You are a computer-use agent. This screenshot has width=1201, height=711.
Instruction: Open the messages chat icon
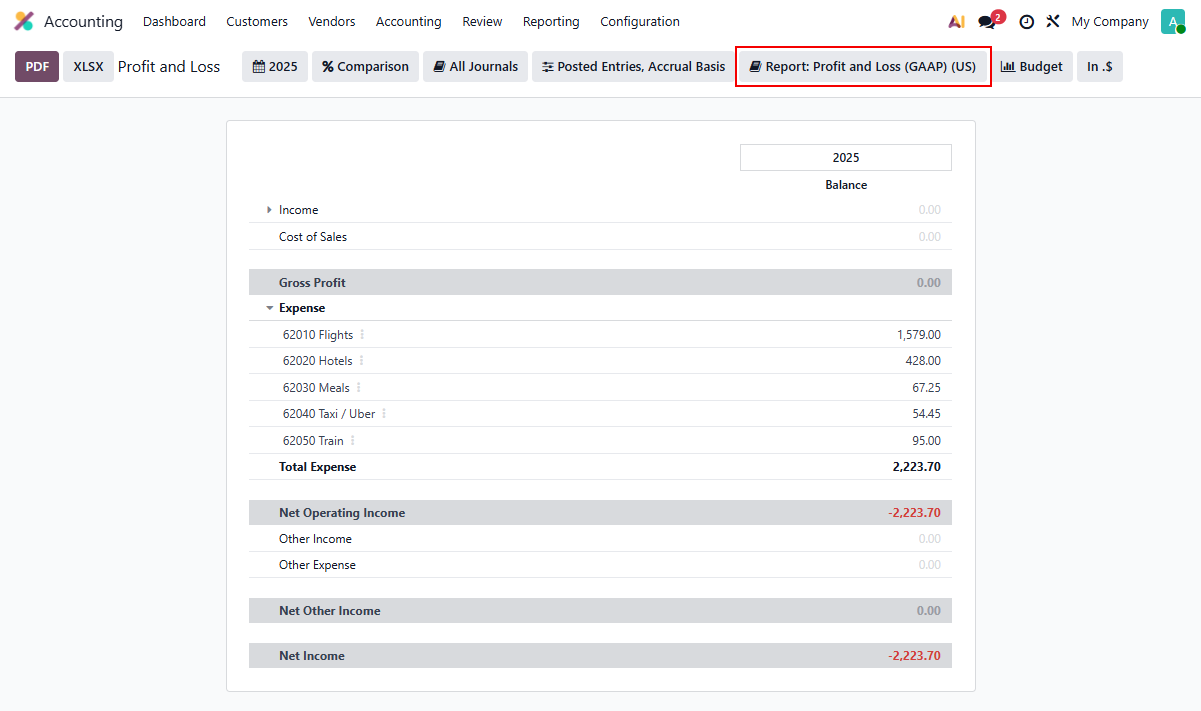click(988, 22)
